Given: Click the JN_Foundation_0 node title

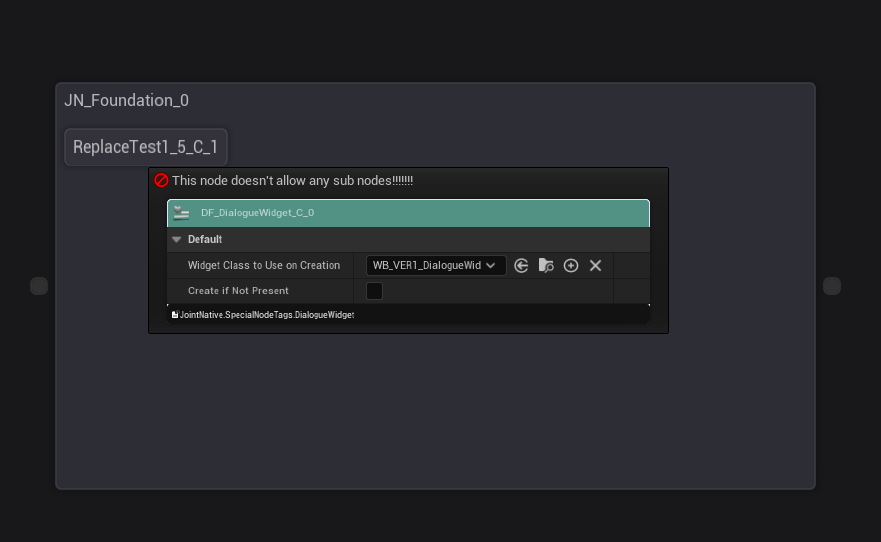Looking at the screenshot, I should tap(126, 101).
